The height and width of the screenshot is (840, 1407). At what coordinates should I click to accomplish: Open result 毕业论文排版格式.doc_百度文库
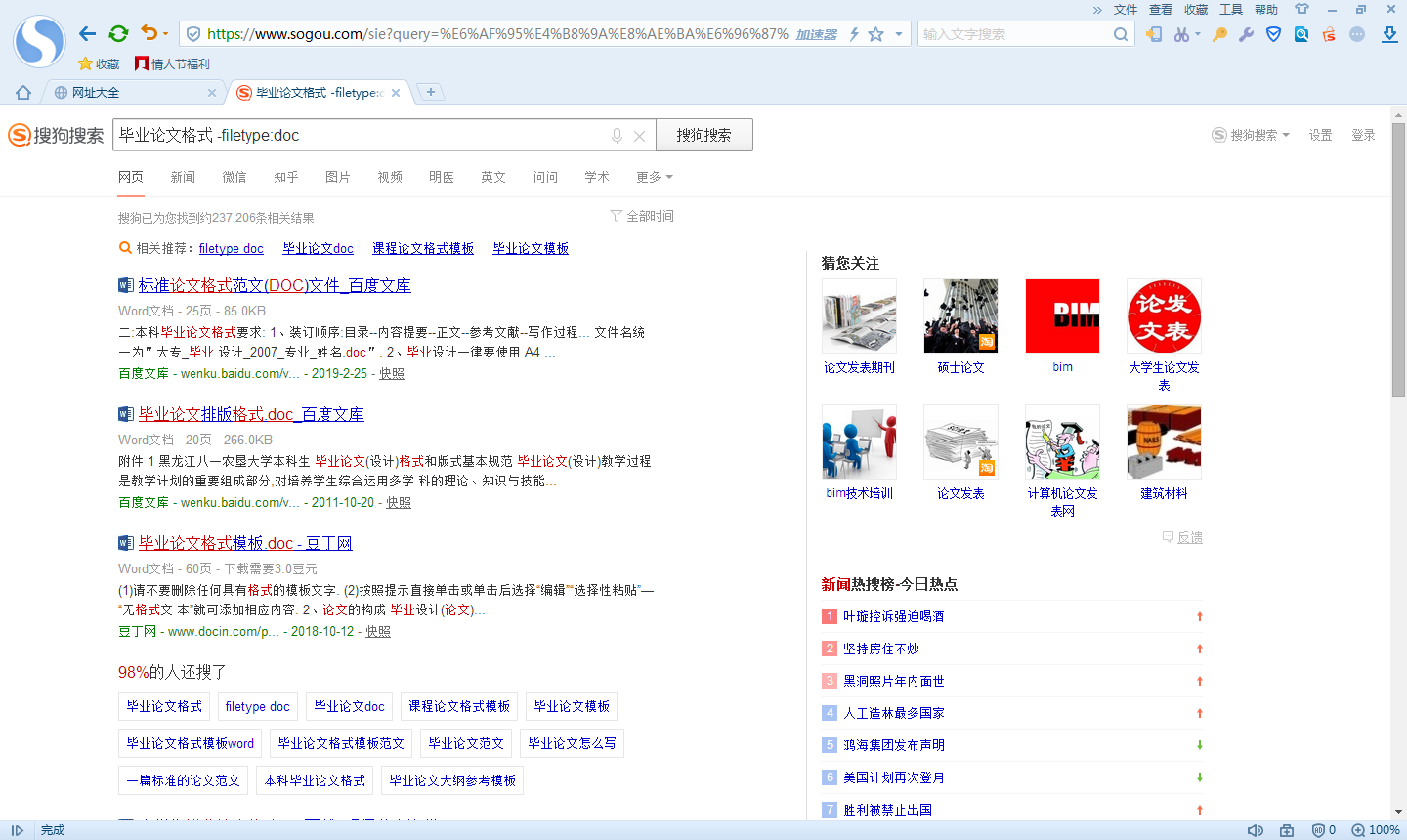(251, 414)
